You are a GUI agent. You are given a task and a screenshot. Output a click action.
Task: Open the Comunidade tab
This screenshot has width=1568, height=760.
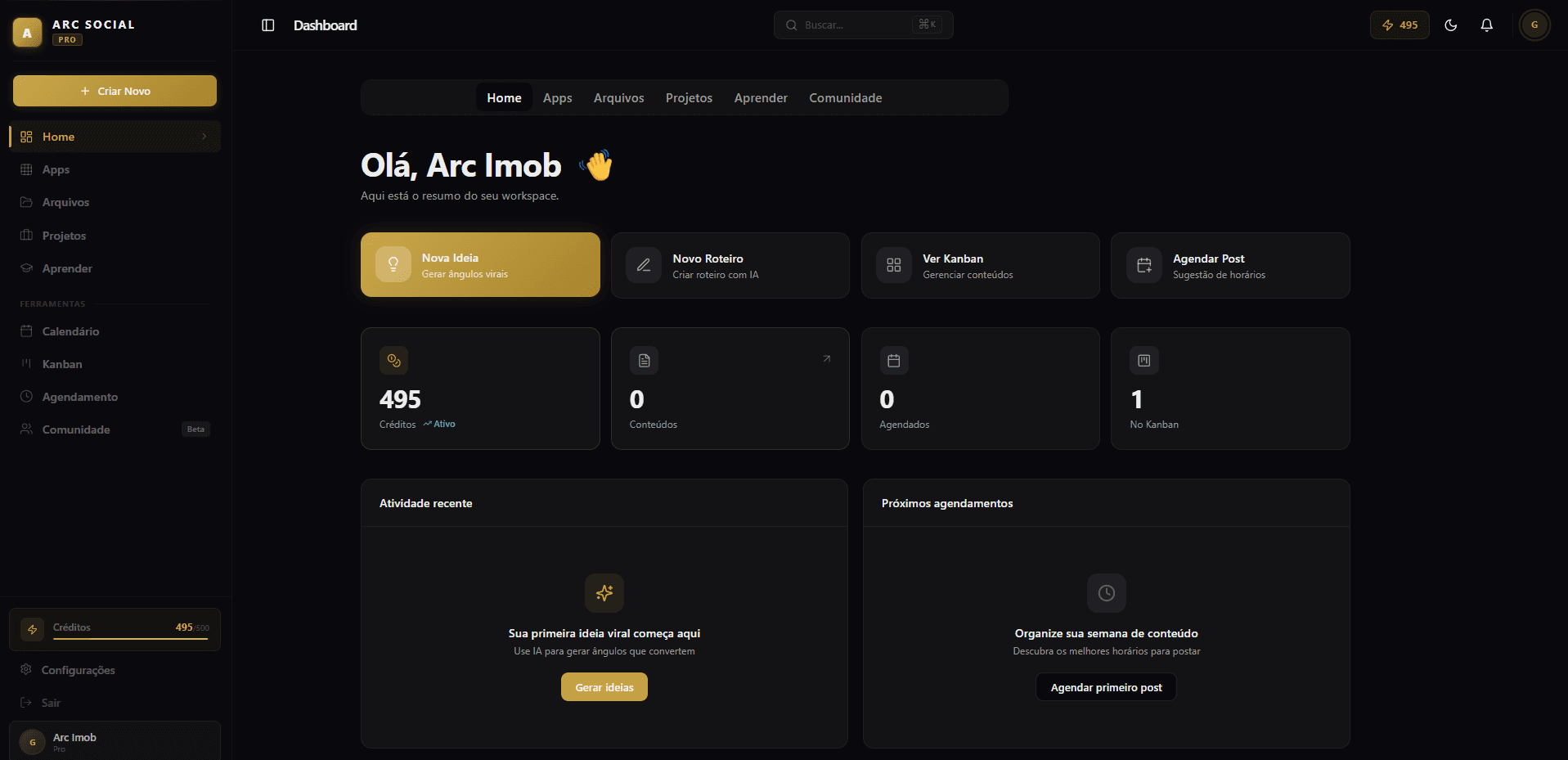[x=845, y=97]
